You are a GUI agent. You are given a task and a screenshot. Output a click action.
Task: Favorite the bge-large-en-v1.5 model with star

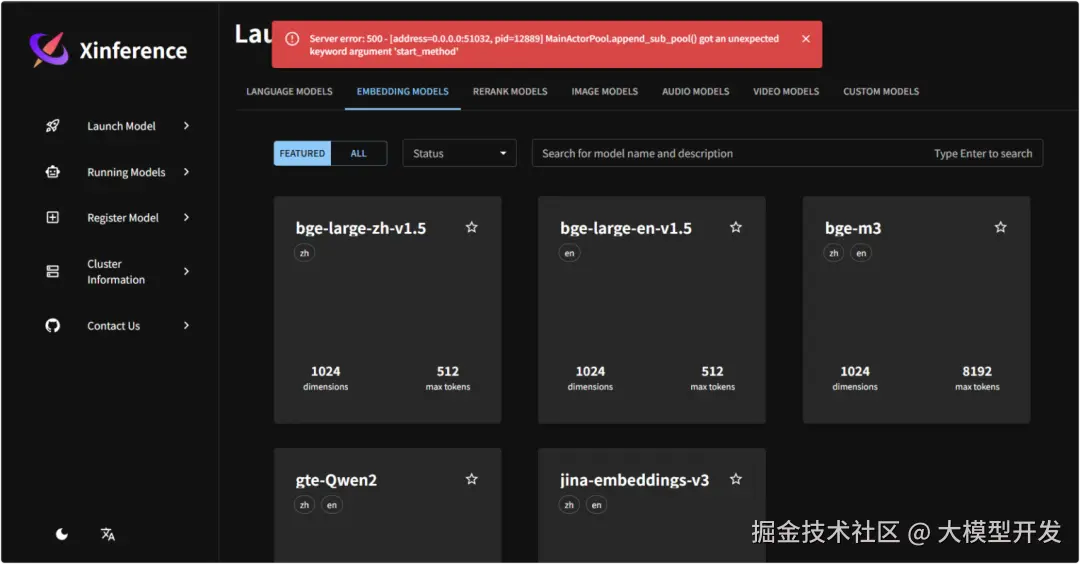pos(736,227)
